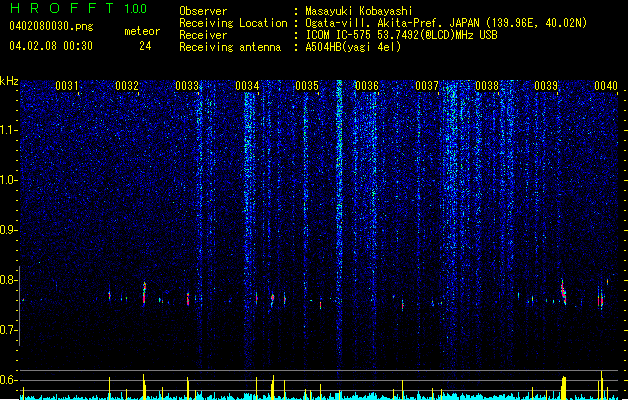This screenshot has width=629, height=400.
Task: Click the 1.0 kHz axis label
Action: [9, 180]
